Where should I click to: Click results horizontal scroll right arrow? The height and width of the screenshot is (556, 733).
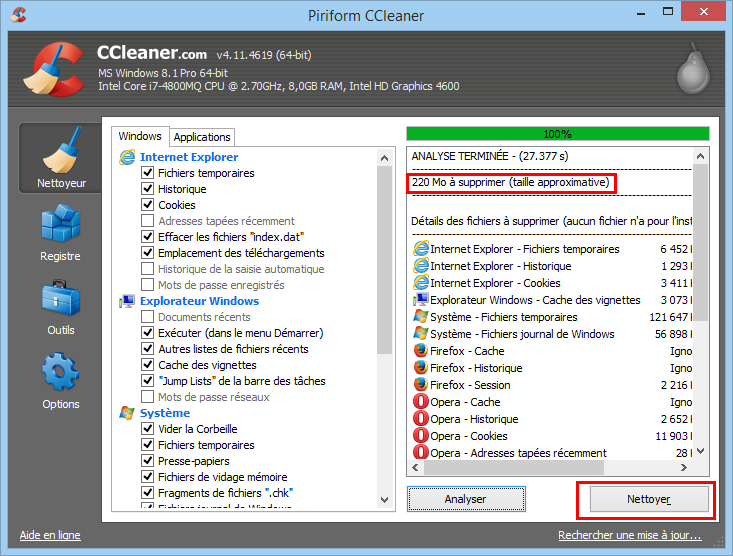[x=684, y=467]
